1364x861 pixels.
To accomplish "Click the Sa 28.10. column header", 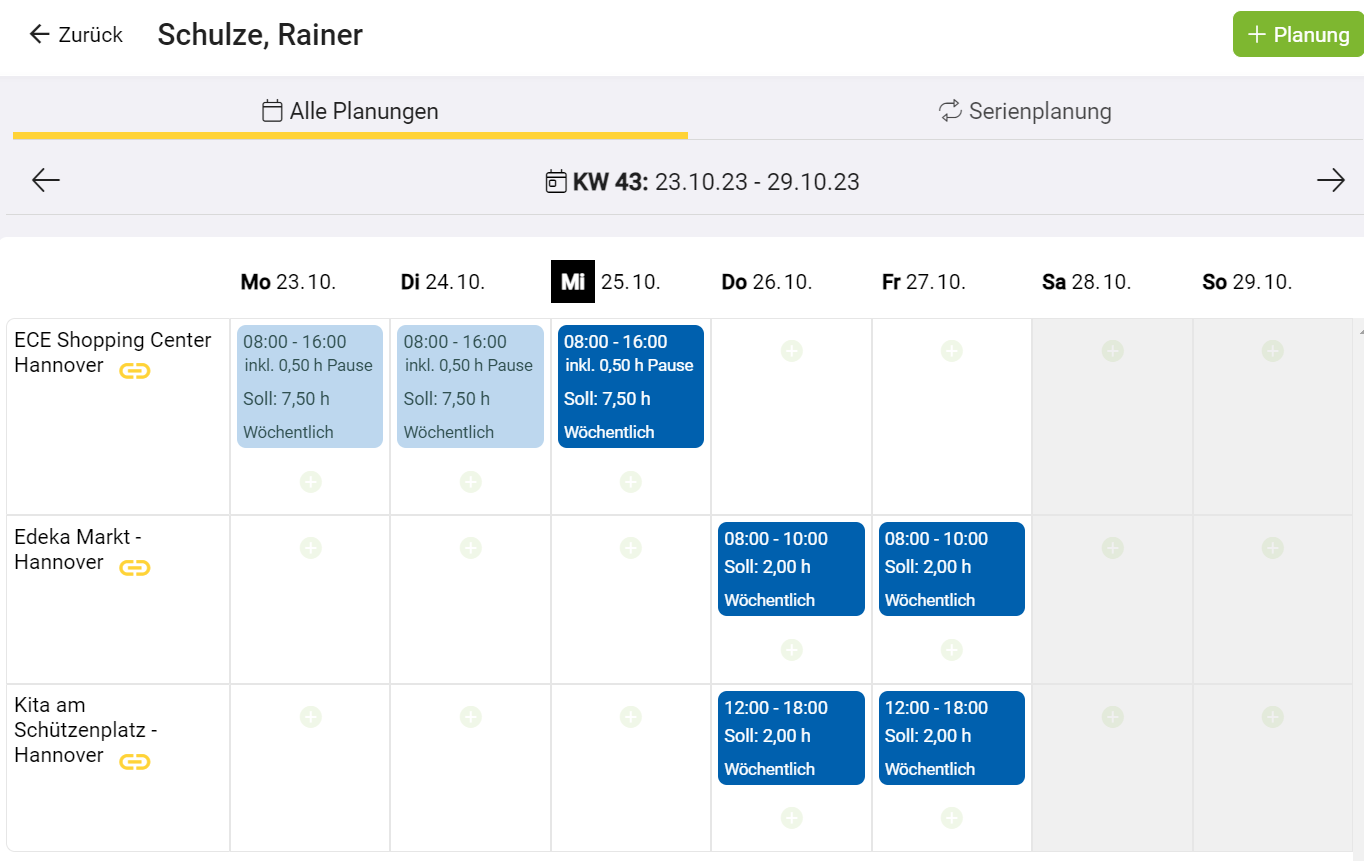I will pyautogui.click(x=1087, y=282).
